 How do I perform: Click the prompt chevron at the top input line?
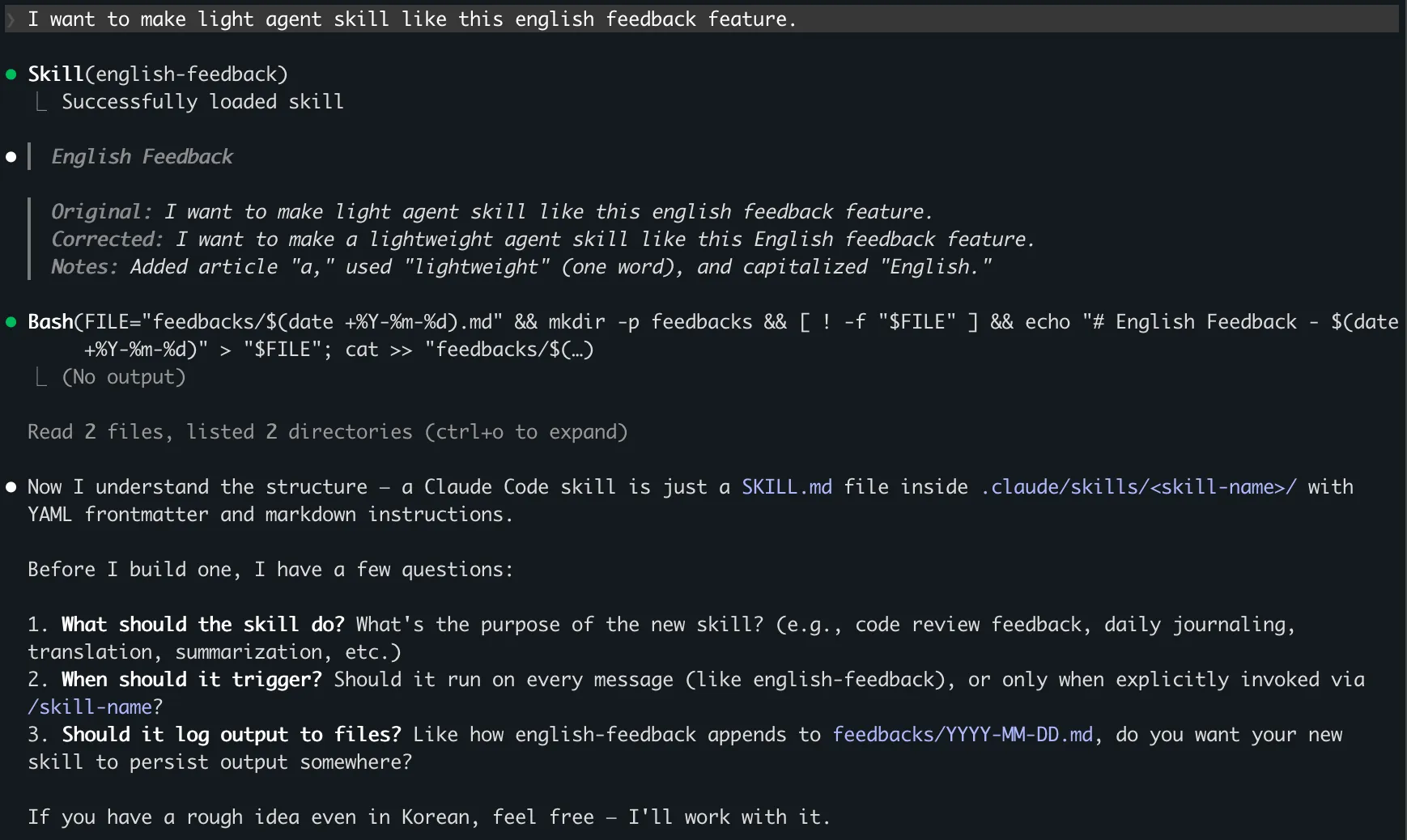(11, 19)
